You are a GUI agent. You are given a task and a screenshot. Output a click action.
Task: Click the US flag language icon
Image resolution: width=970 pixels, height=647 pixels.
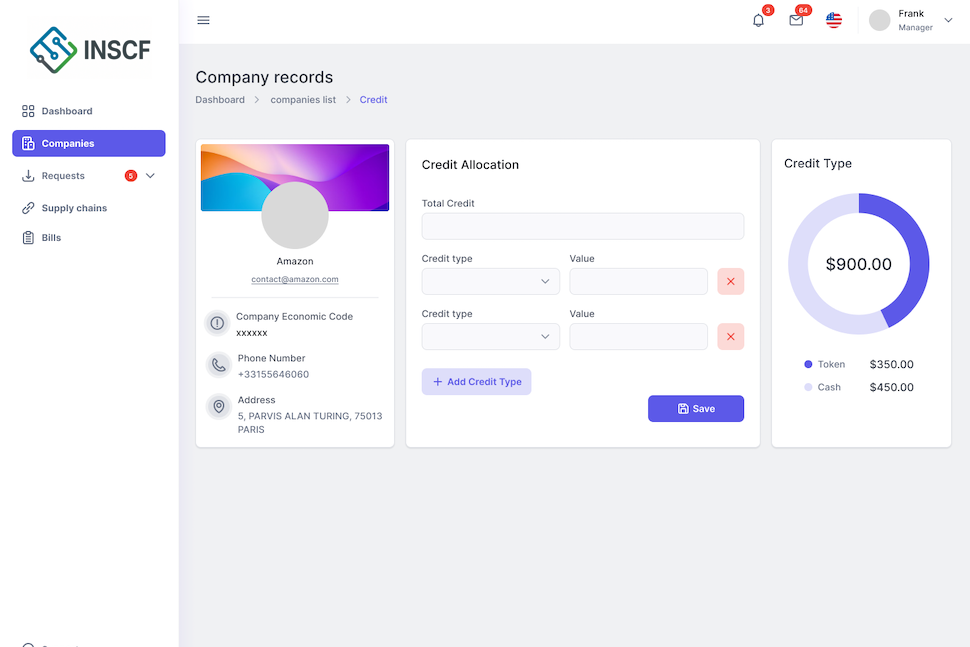click(833, 20)
